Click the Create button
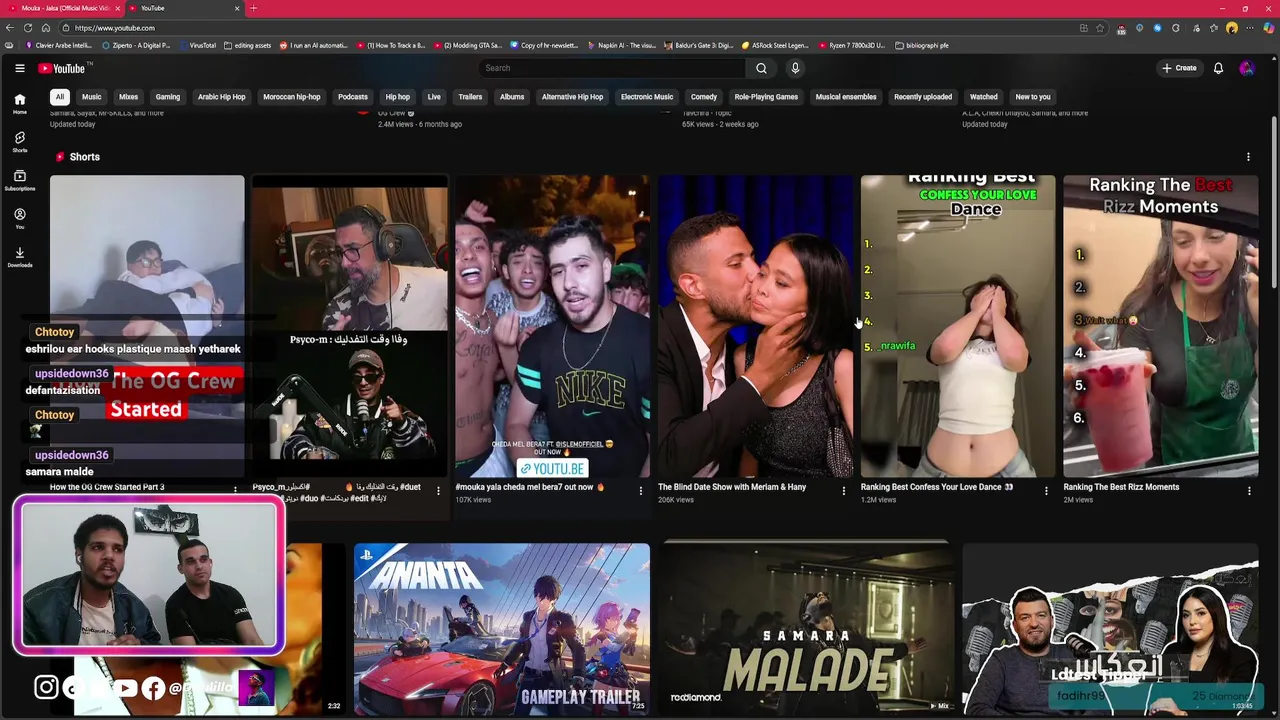The height and width of the screenshot is (720, 1280). [1179, 68]
